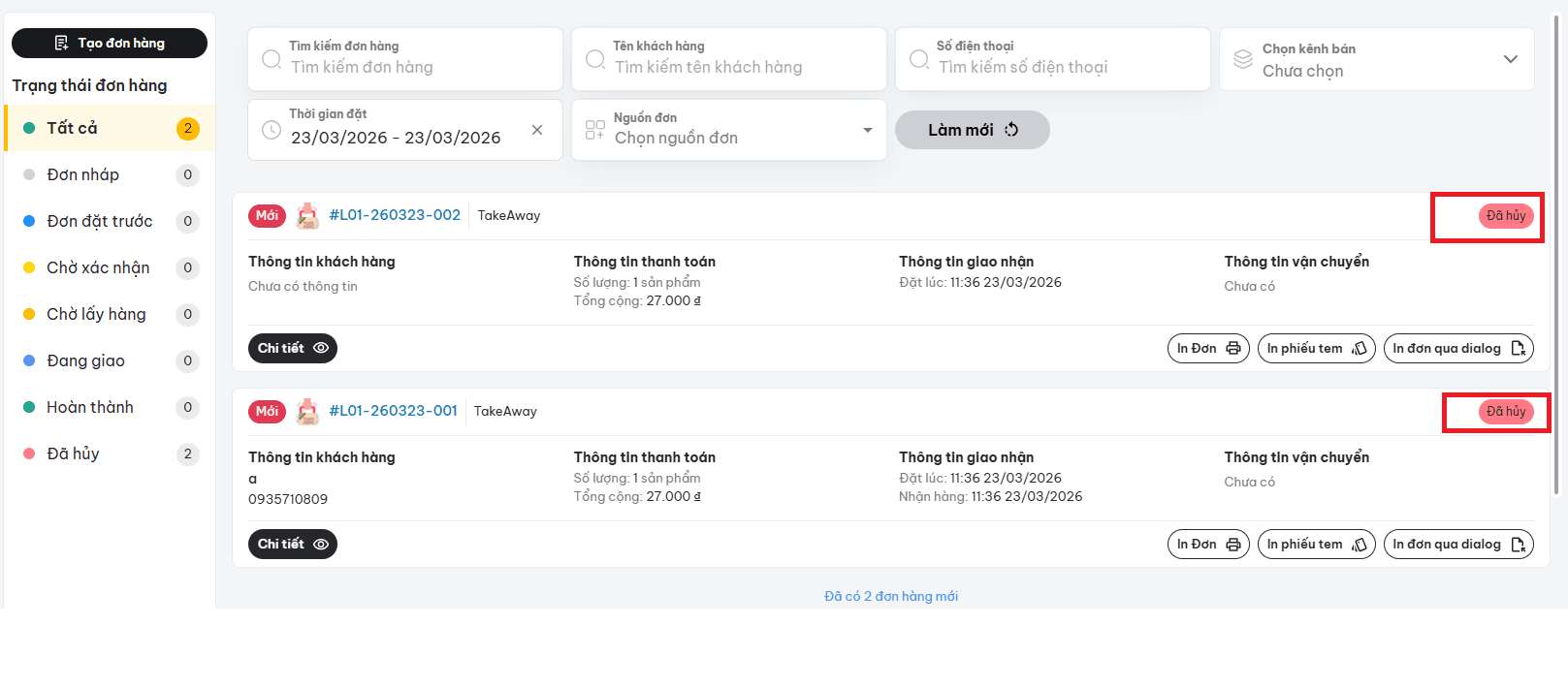Click Đã hủy status badge of order 002
The height and width of the screenshot is (688, 1568).
click(1506, 215)
